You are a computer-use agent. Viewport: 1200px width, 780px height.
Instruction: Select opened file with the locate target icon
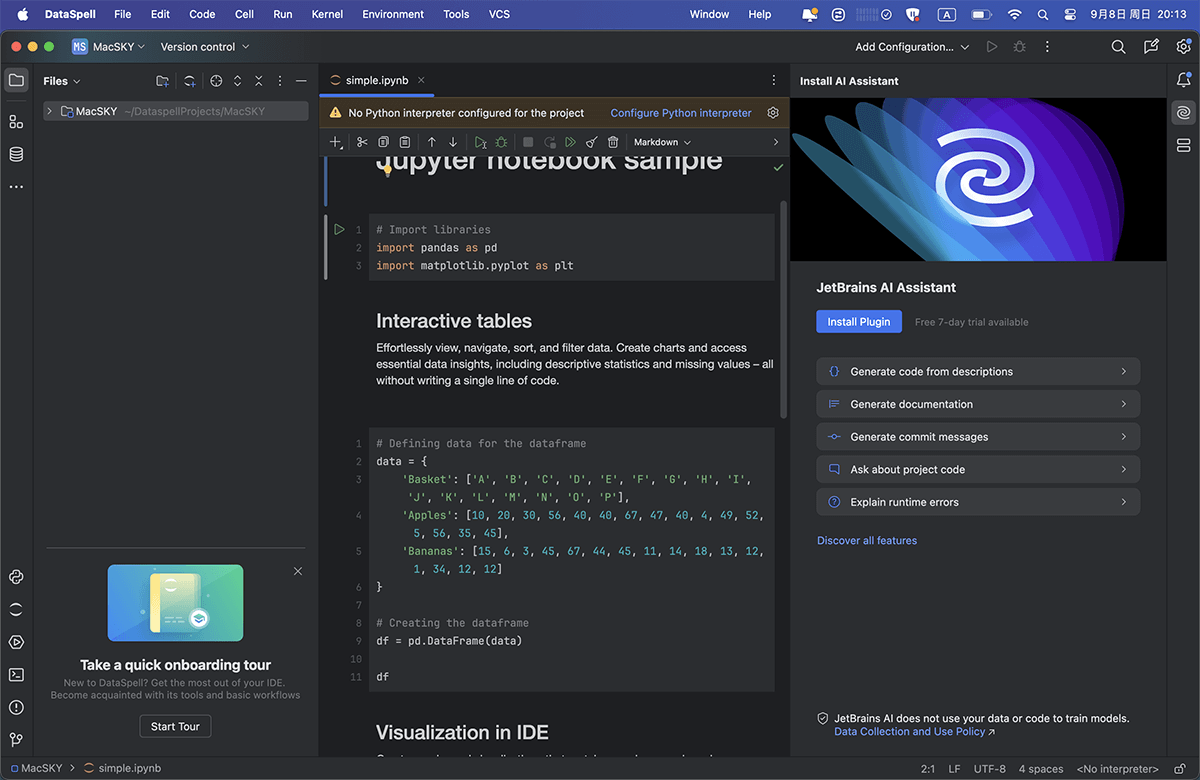click(216, 81)
